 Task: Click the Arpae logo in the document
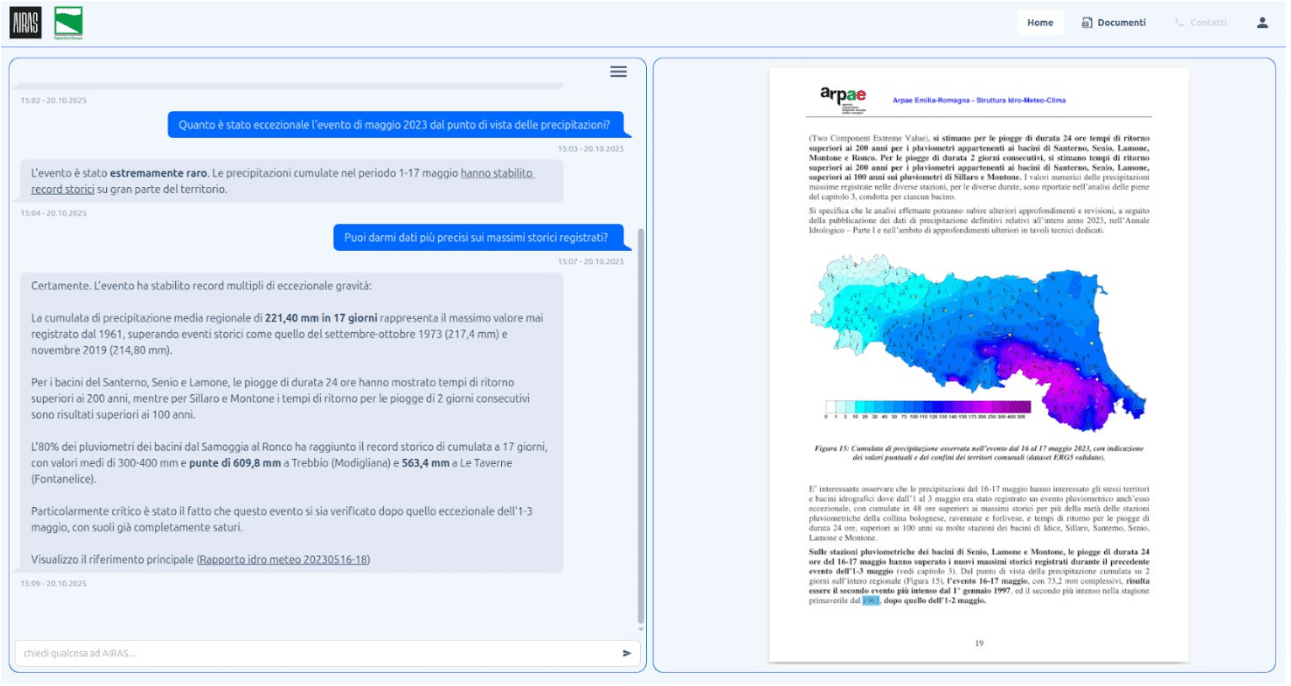tap(843, 96)
